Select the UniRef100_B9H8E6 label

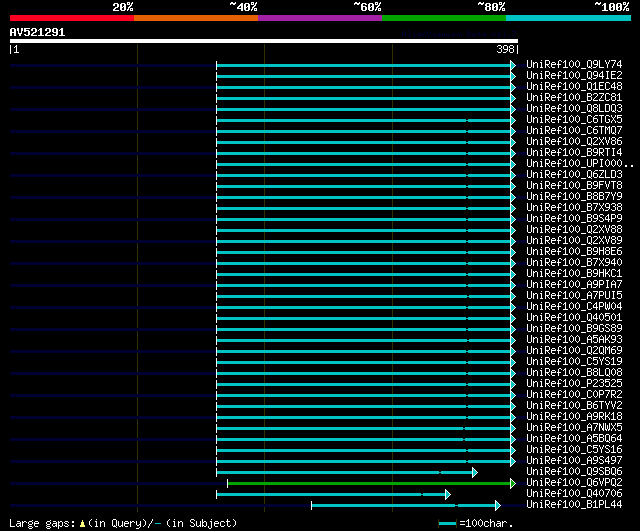(574, 252)
